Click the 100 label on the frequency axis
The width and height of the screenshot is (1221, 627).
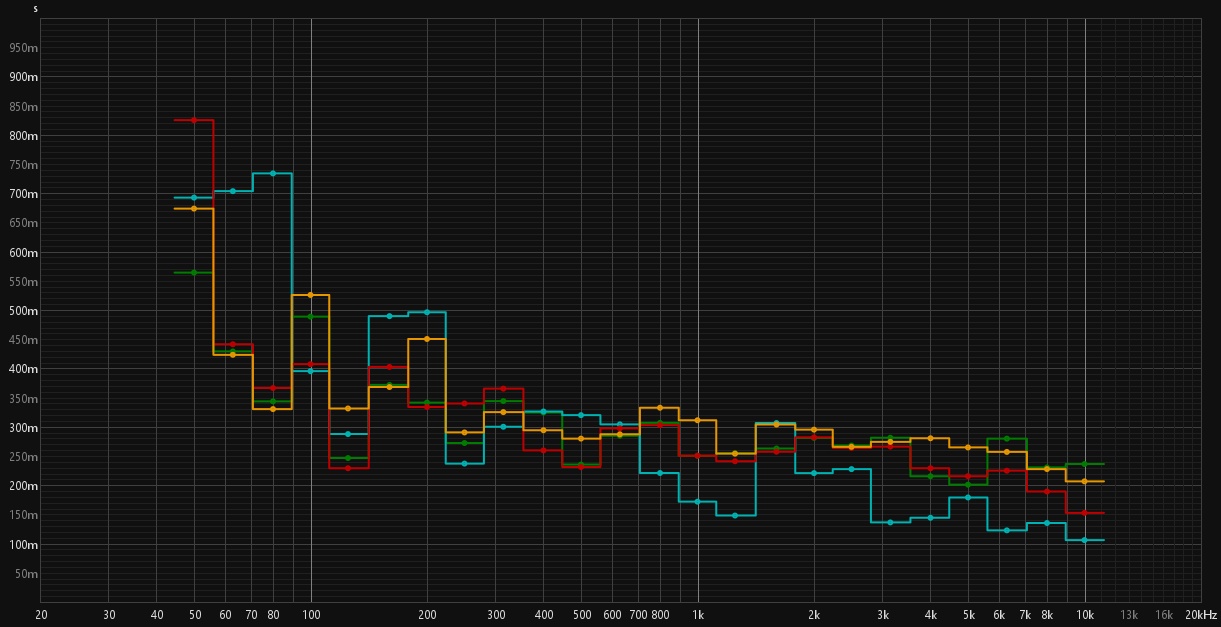[x=311, y=614]
